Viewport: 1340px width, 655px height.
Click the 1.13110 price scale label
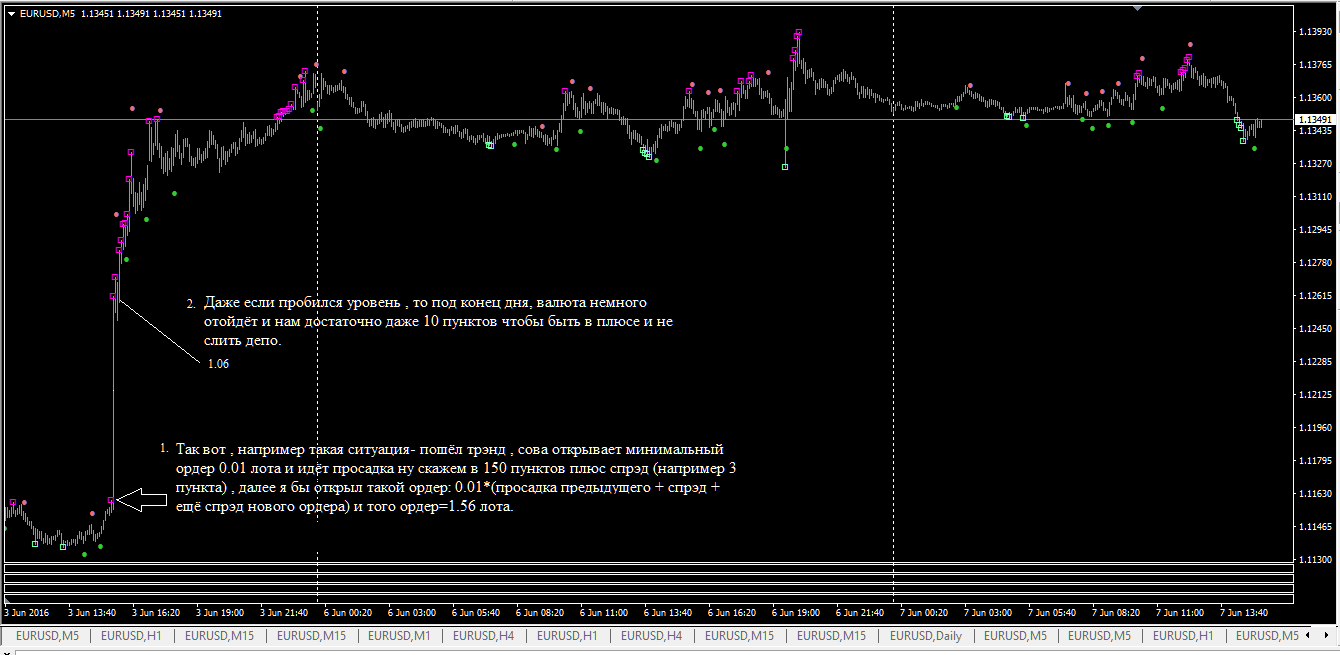[1313, 197]
